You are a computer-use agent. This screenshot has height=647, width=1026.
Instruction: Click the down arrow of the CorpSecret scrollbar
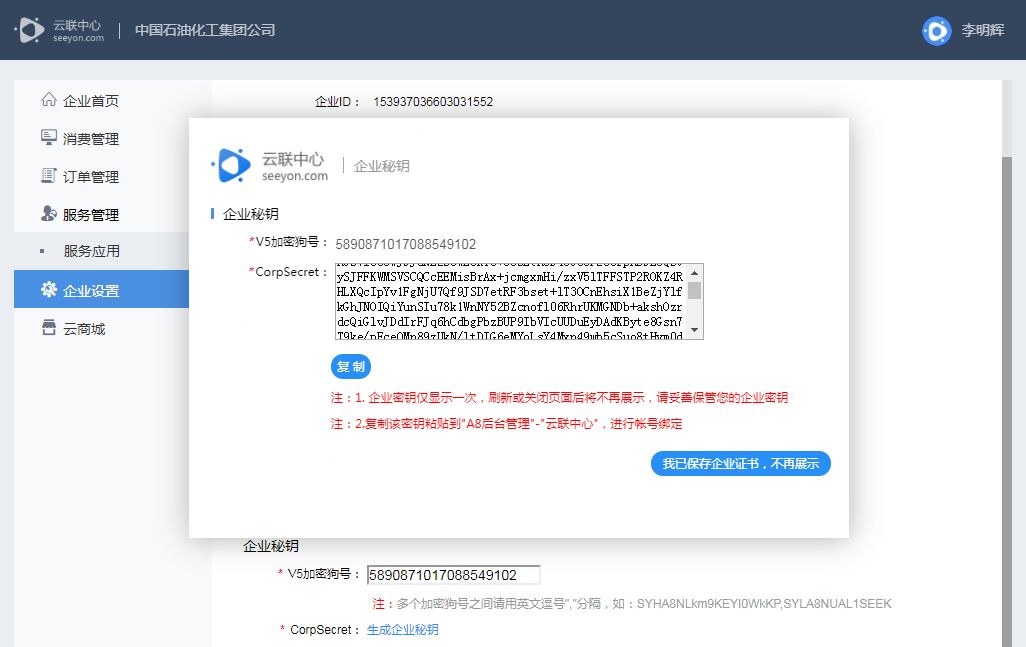point(695,330)
